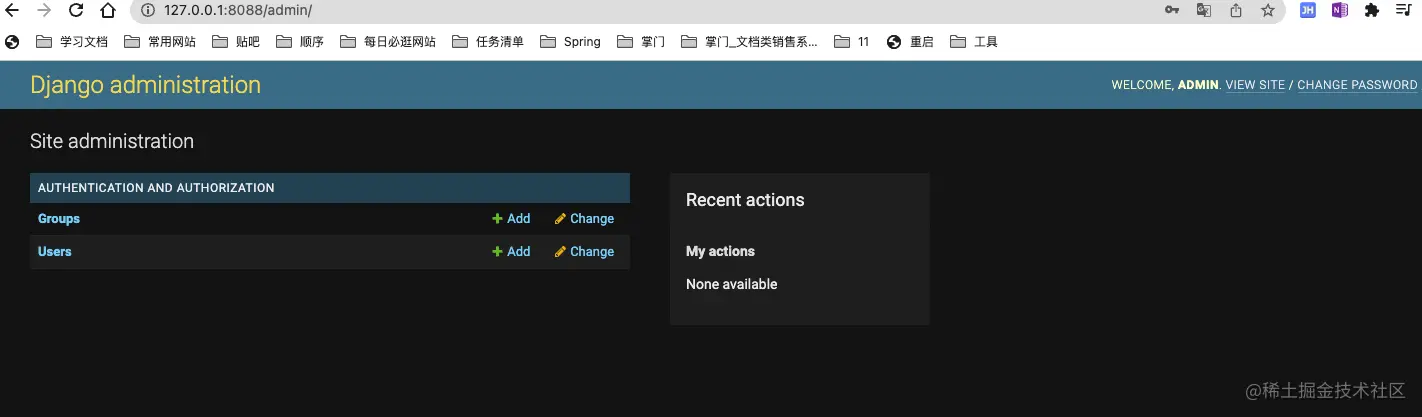Click the globe icon at bookmarks bar start

[x=12, y=42]
